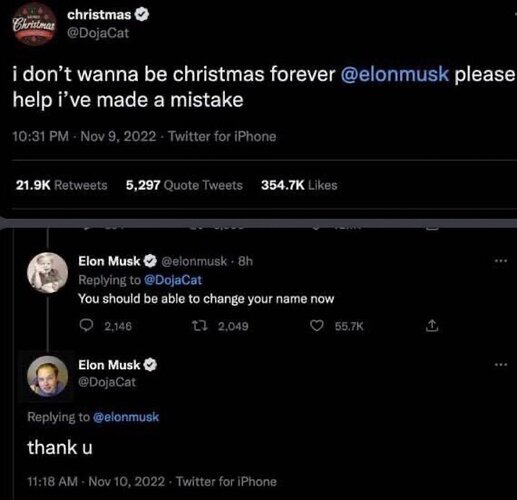Open the three-dot menu on the "thank u" tweet
Screen dimensions: 517x500
(x=501, y=365)
